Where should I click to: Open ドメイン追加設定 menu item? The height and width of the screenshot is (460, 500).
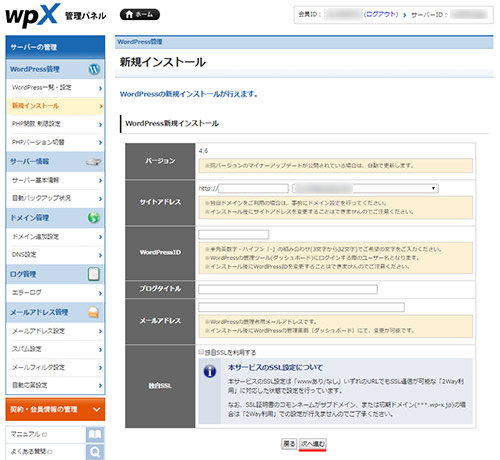pos(55,237)
